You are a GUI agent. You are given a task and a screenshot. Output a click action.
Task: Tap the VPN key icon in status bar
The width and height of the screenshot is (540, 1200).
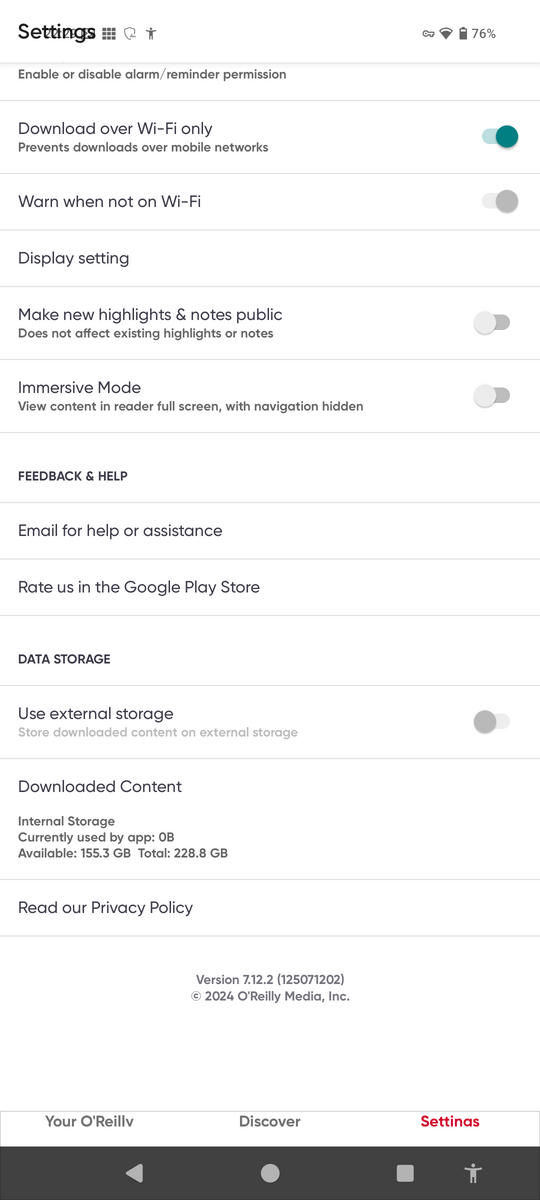click(428, 33)
